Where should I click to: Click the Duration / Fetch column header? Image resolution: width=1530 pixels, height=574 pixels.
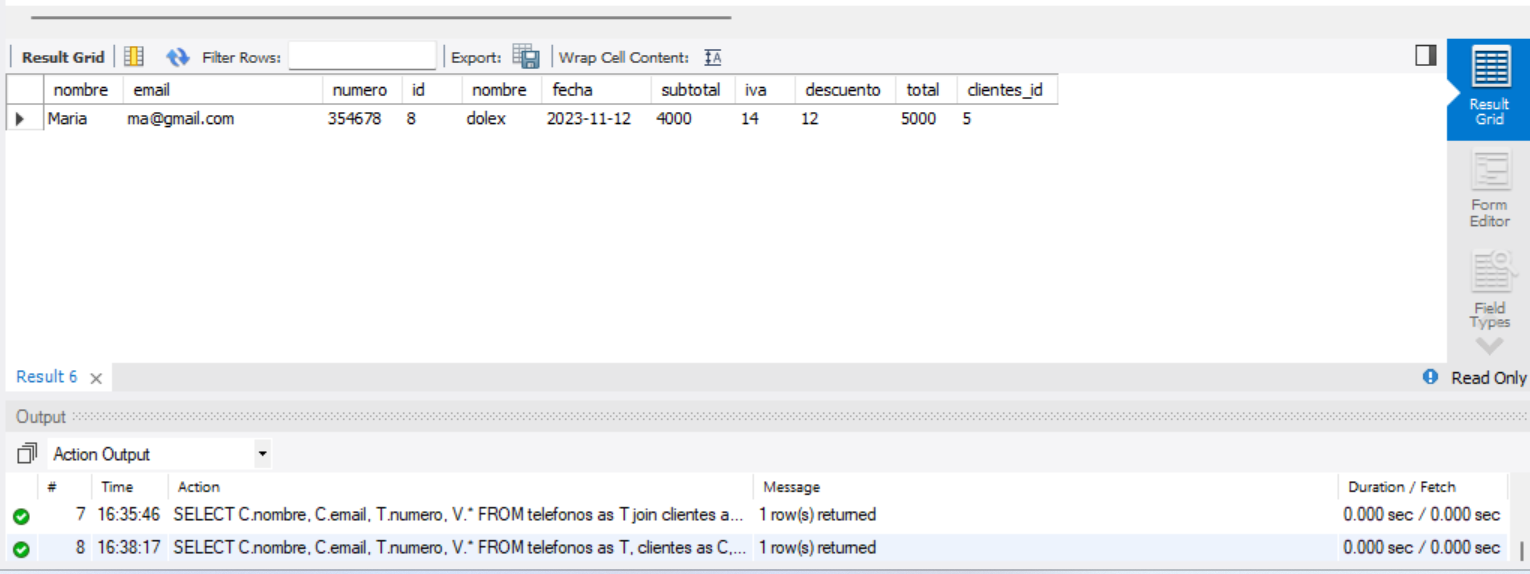coord(1422,487)
